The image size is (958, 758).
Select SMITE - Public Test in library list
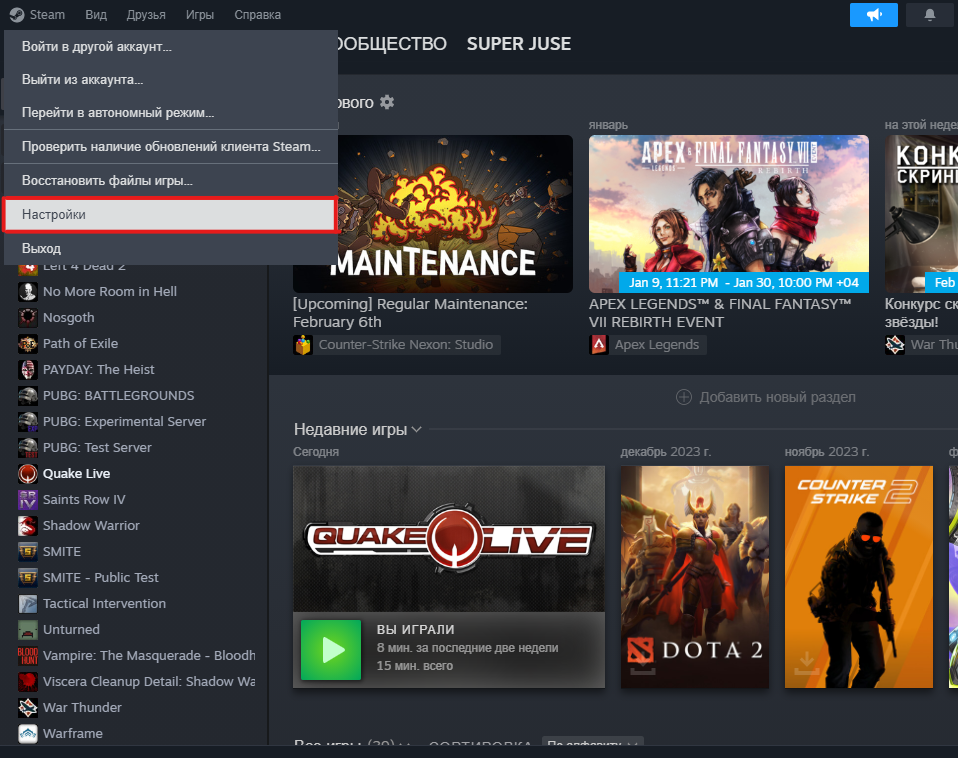click(x=101, y=578)
